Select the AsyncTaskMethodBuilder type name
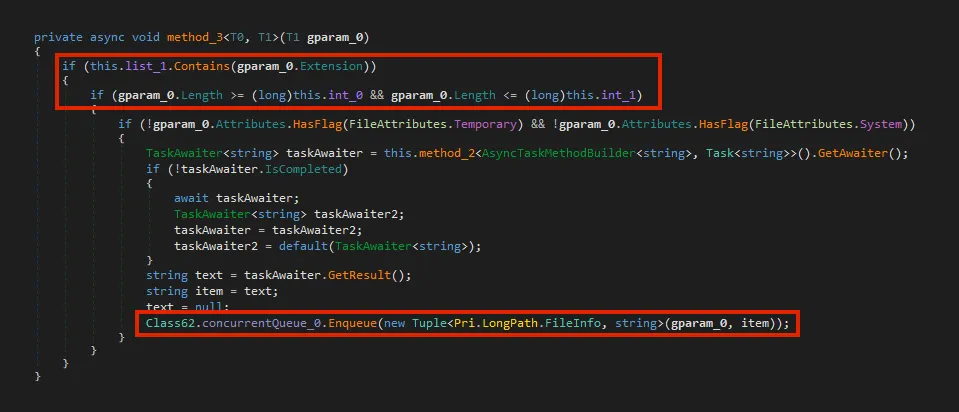 [559, 153]
